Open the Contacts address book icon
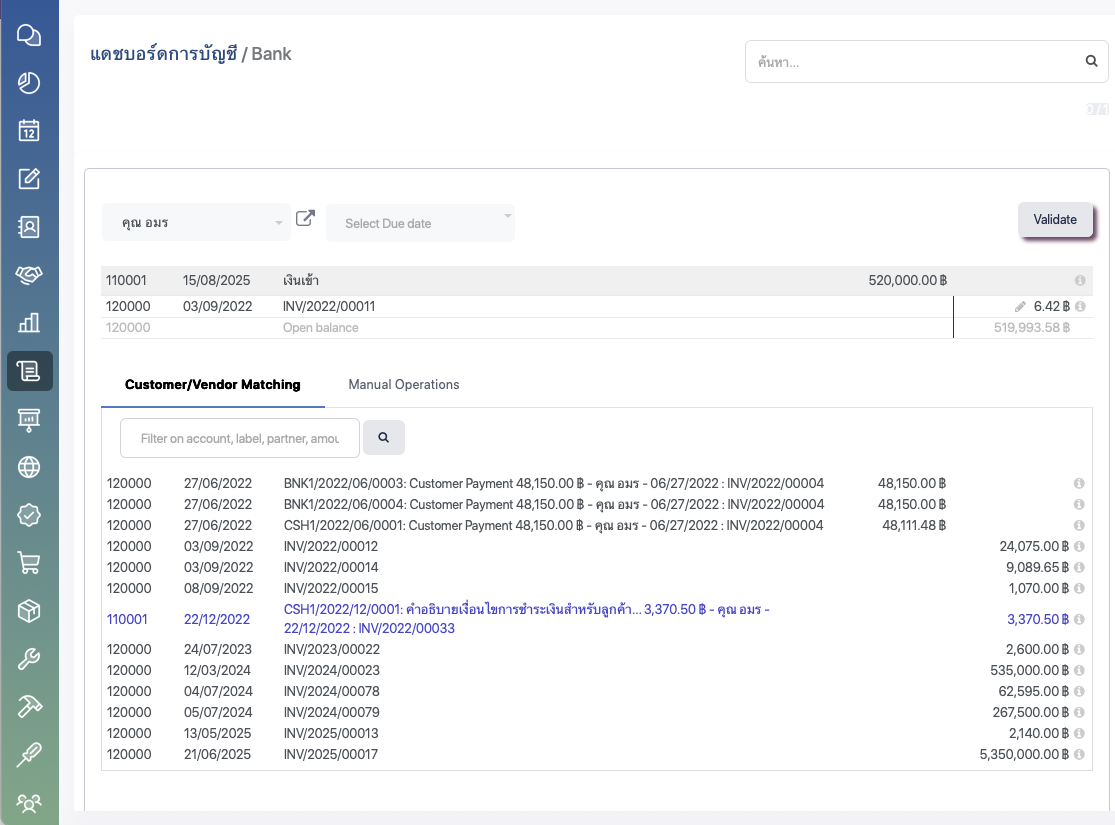Viewport: 1115px width, 825px height. [x=29, y=227]
